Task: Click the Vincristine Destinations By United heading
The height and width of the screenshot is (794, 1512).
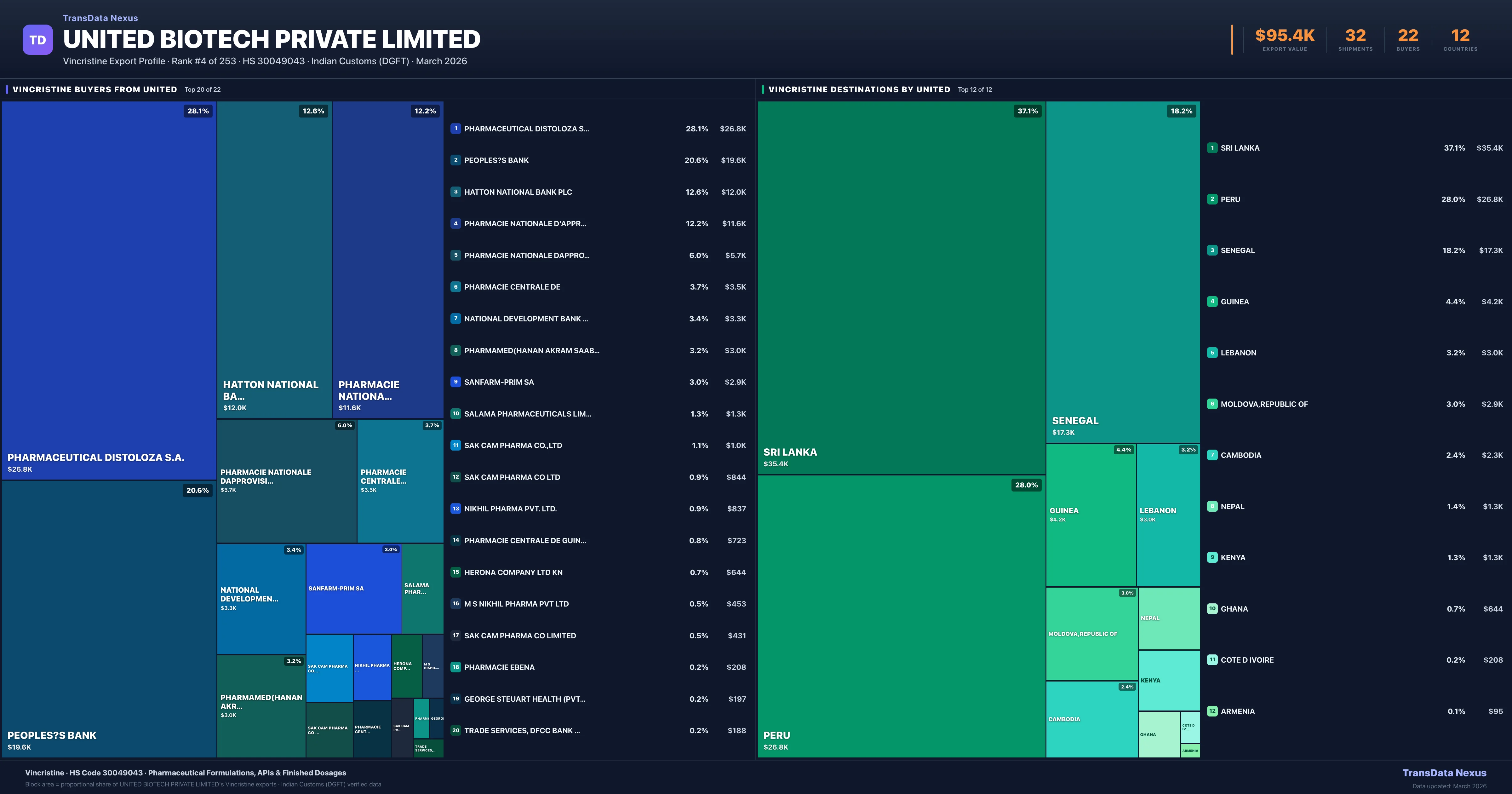Action: [859, 89]
